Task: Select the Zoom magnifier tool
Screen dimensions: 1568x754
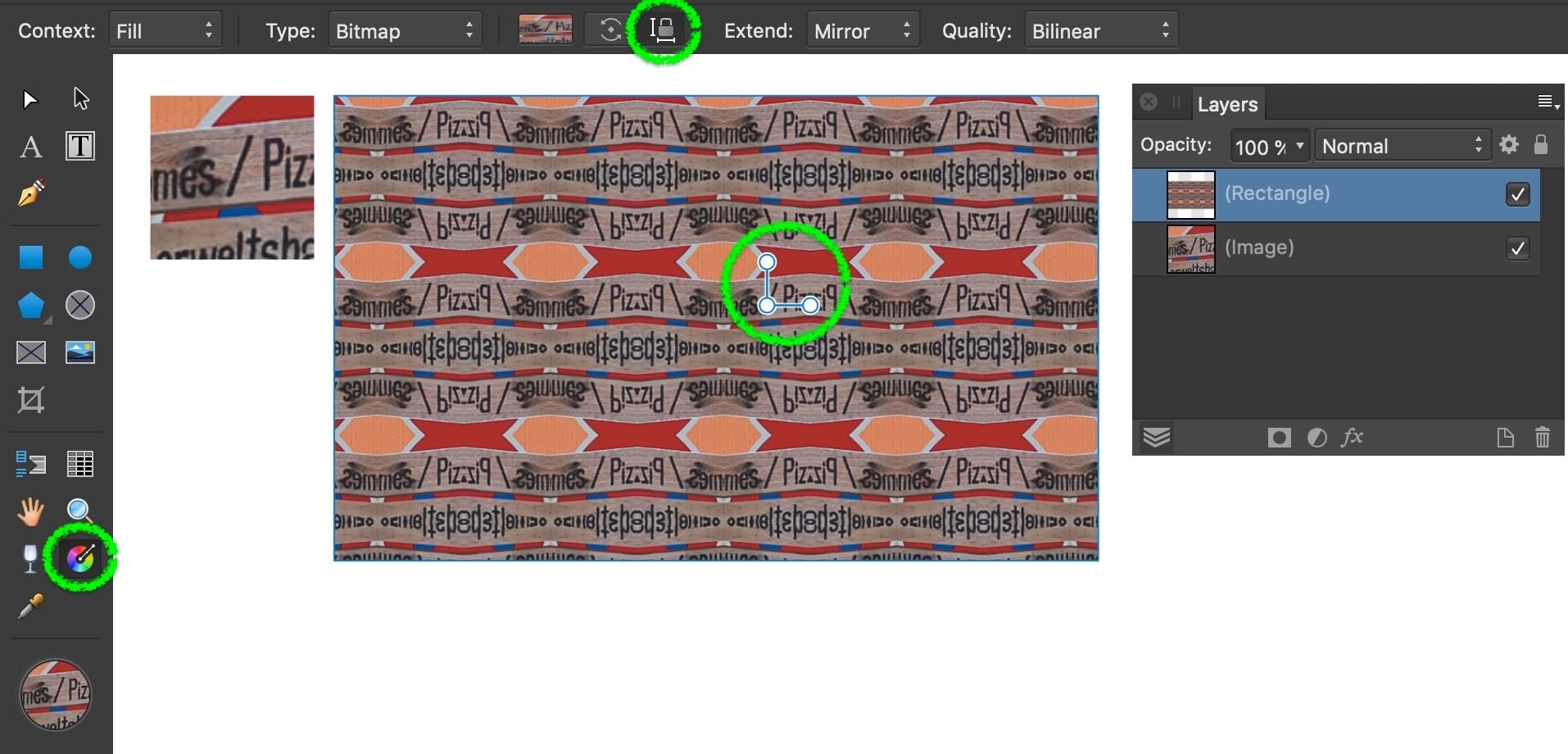Action: pos(79,511)
